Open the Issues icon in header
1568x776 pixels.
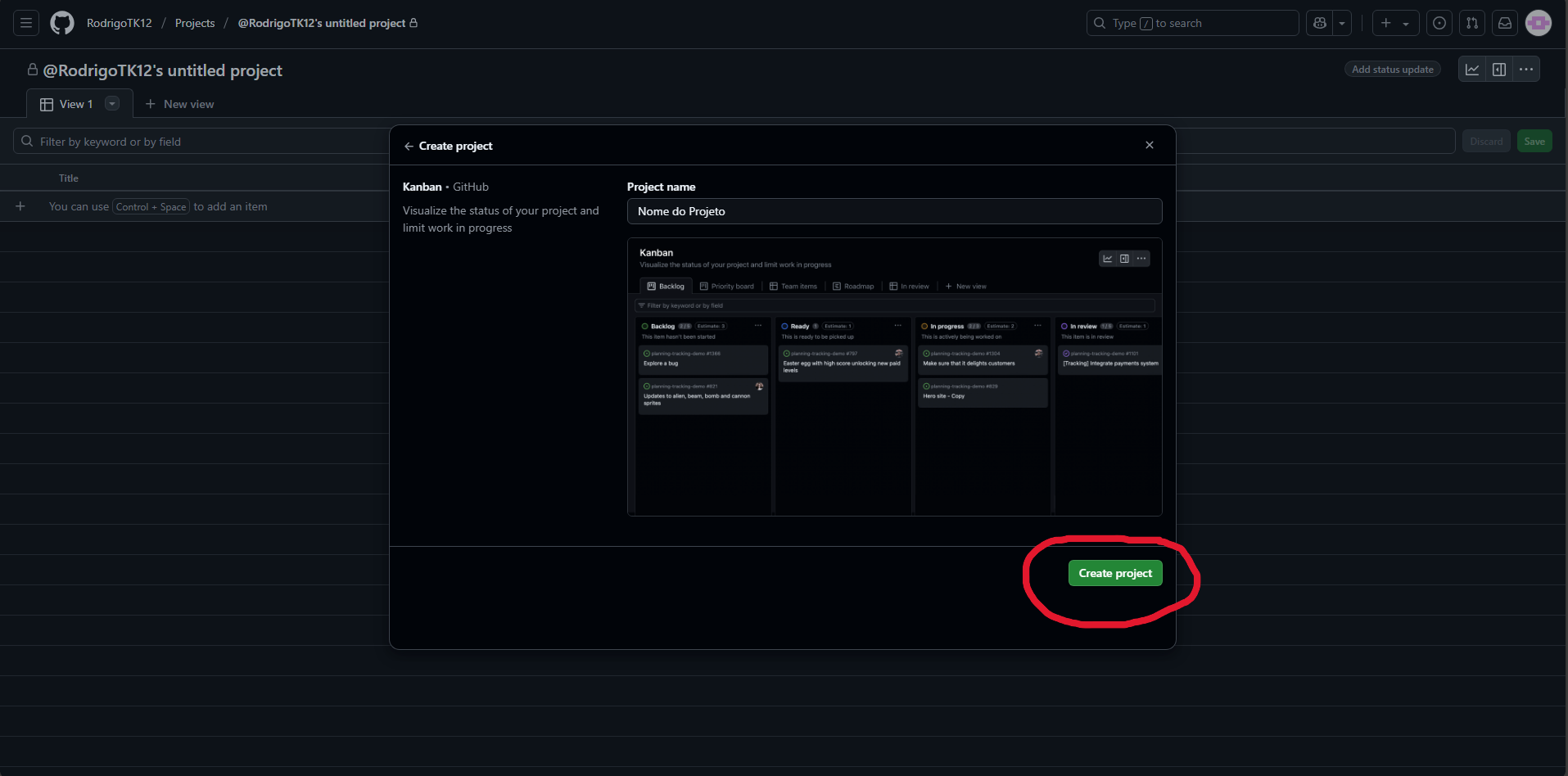click(1439, 23)
